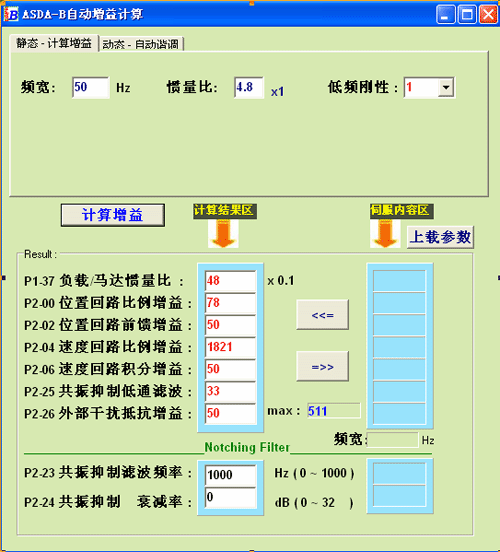
Task: Click orange arrow under 伺服内容区 label
Action: (x=385, y=233)
